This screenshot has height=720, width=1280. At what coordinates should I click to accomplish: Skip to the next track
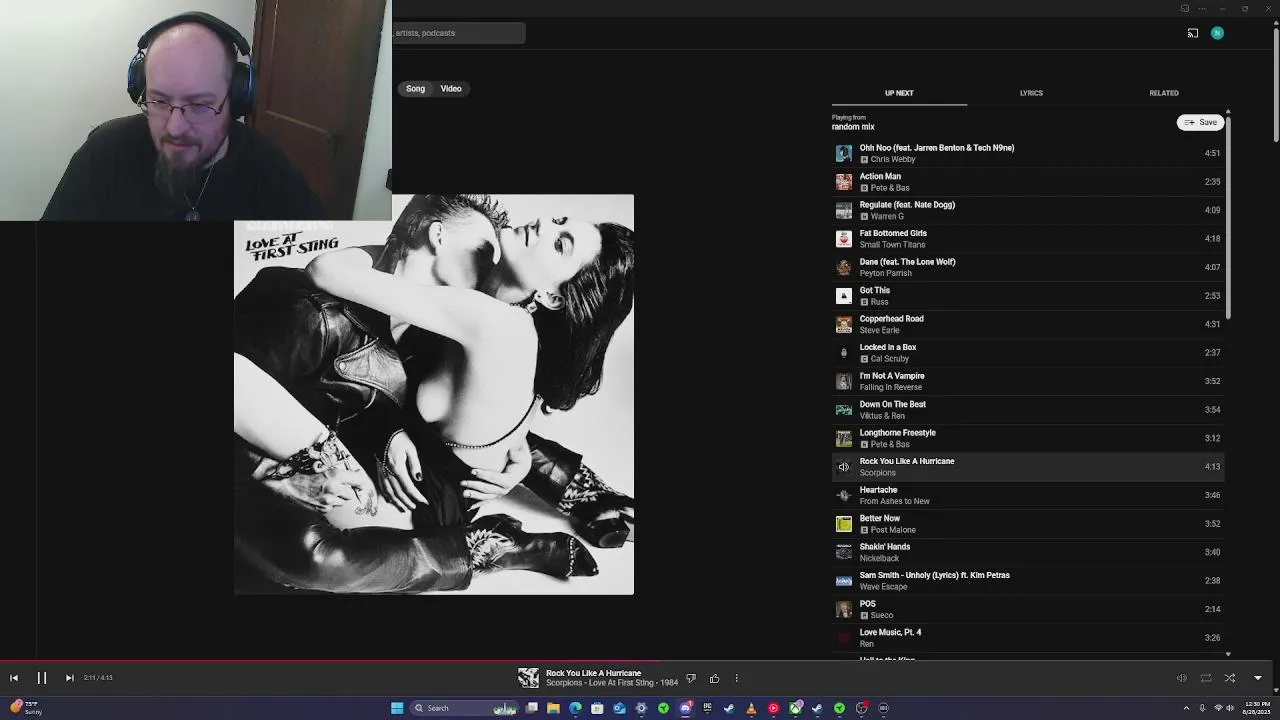69,678
